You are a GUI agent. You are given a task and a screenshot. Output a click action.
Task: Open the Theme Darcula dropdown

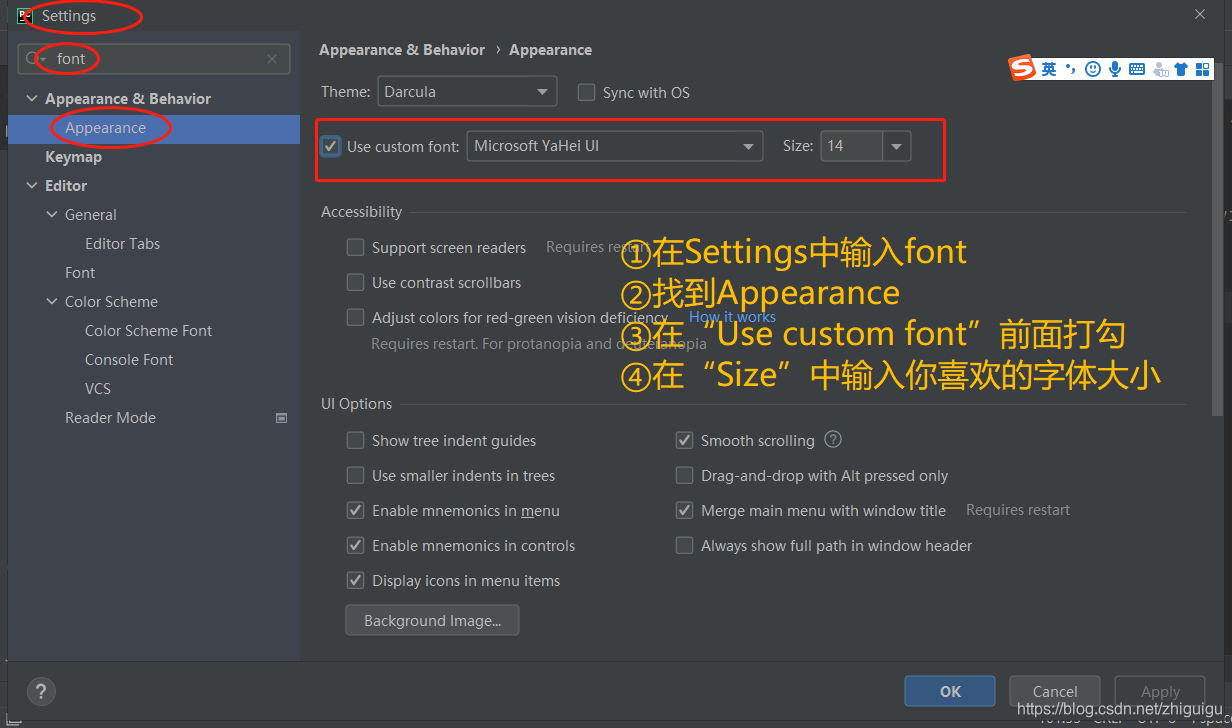coord(467,92)
